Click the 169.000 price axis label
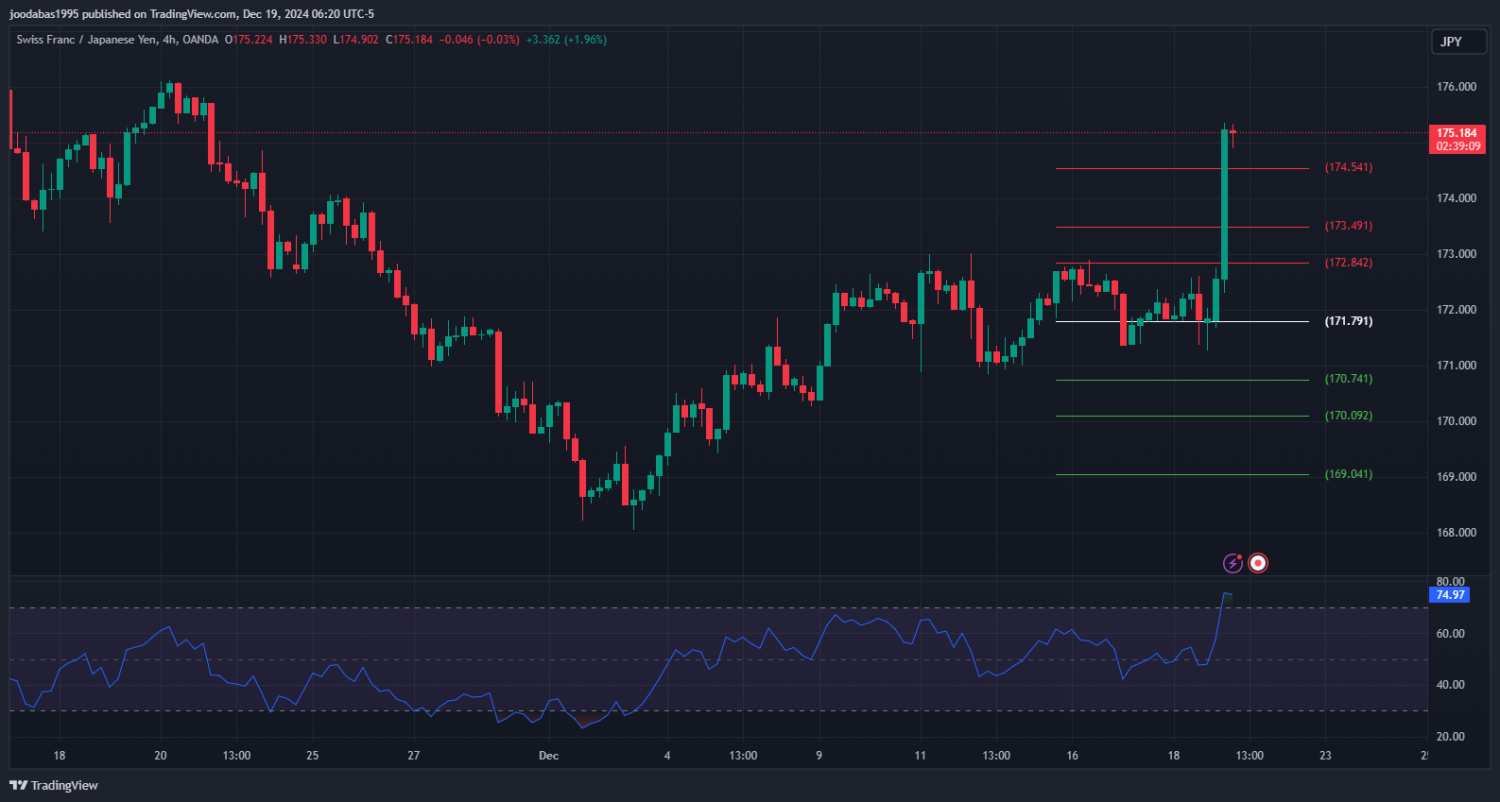Screen dimensions: 1500x802 (1455, 477)
